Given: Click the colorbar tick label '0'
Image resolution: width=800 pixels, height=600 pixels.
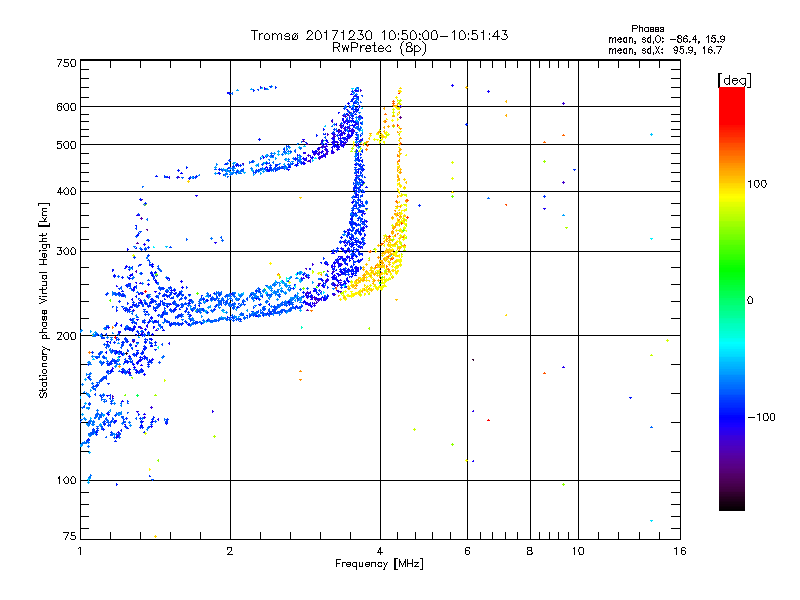Looking at the screenshot, I should [750, 300].
